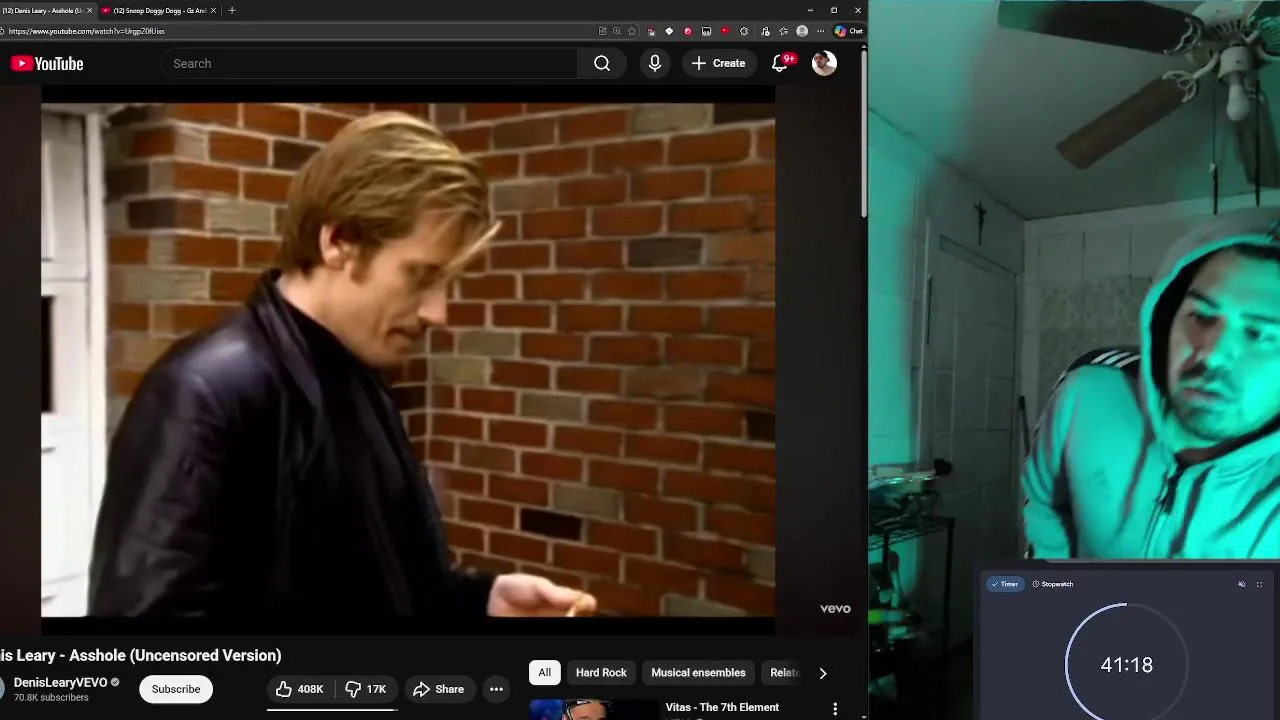Close the Snoop Doggy Dogg tab
This screenshot has height=720, width=1280.
[x=213, y=10]
